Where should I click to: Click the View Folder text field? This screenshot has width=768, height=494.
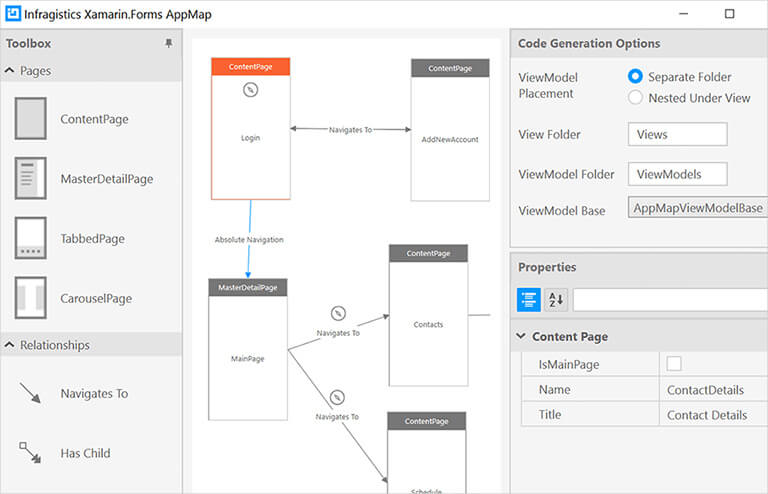click(x=677, y=135)
